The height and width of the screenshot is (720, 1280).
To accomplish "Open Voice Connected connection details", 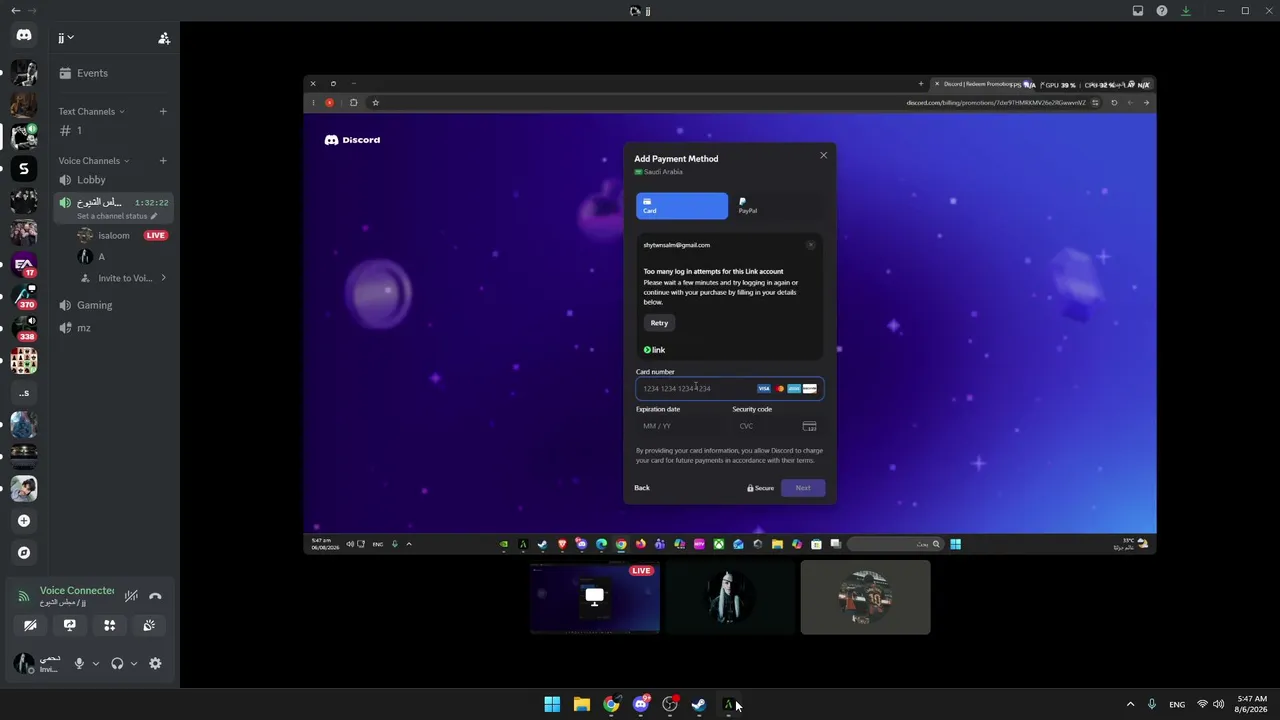I will [77, 590].
